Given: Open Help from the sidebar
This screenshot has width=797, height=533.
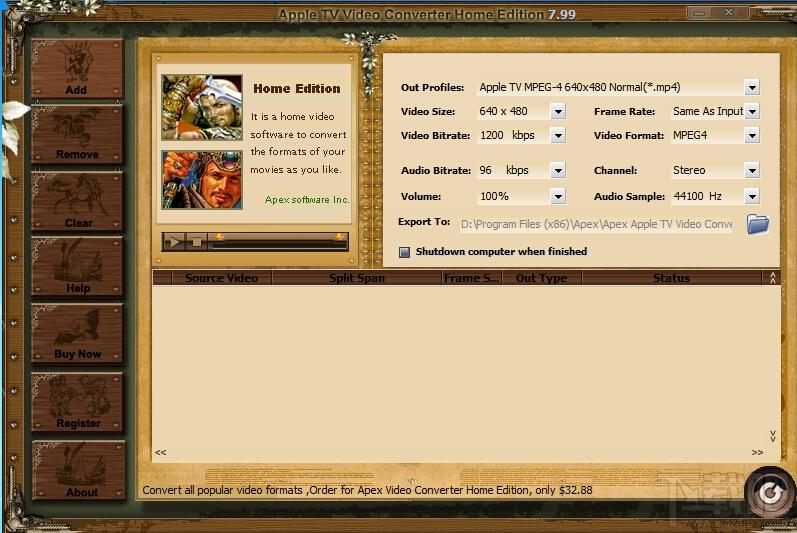Looking at the screenshot, I should coord(77,266).
